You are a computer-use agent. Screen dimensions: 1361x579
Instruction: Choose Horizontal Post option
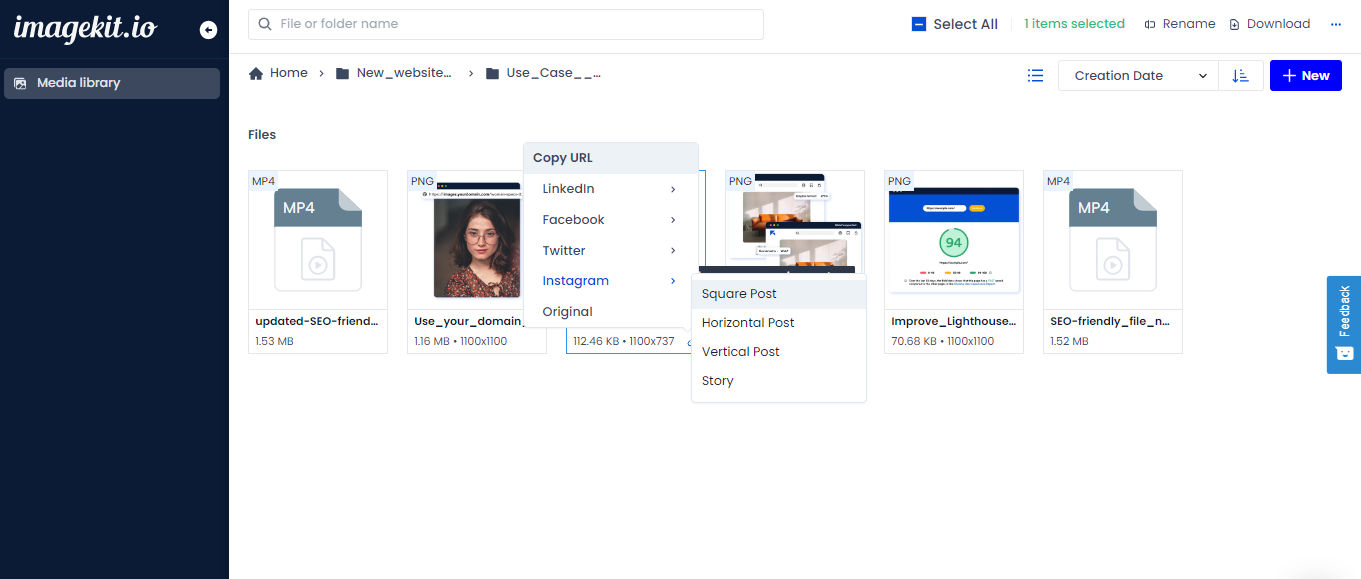click(x=779, y=323)
